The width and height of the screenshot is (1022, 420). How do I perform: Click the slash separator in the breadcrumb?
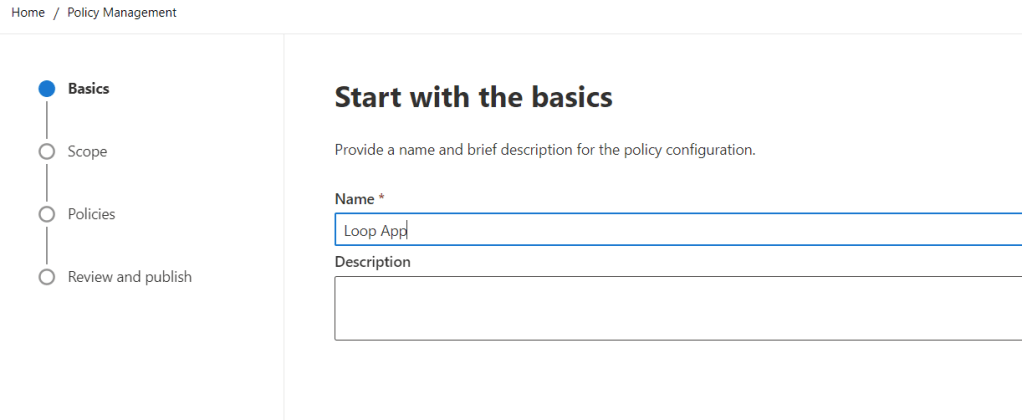coord(56,13)
